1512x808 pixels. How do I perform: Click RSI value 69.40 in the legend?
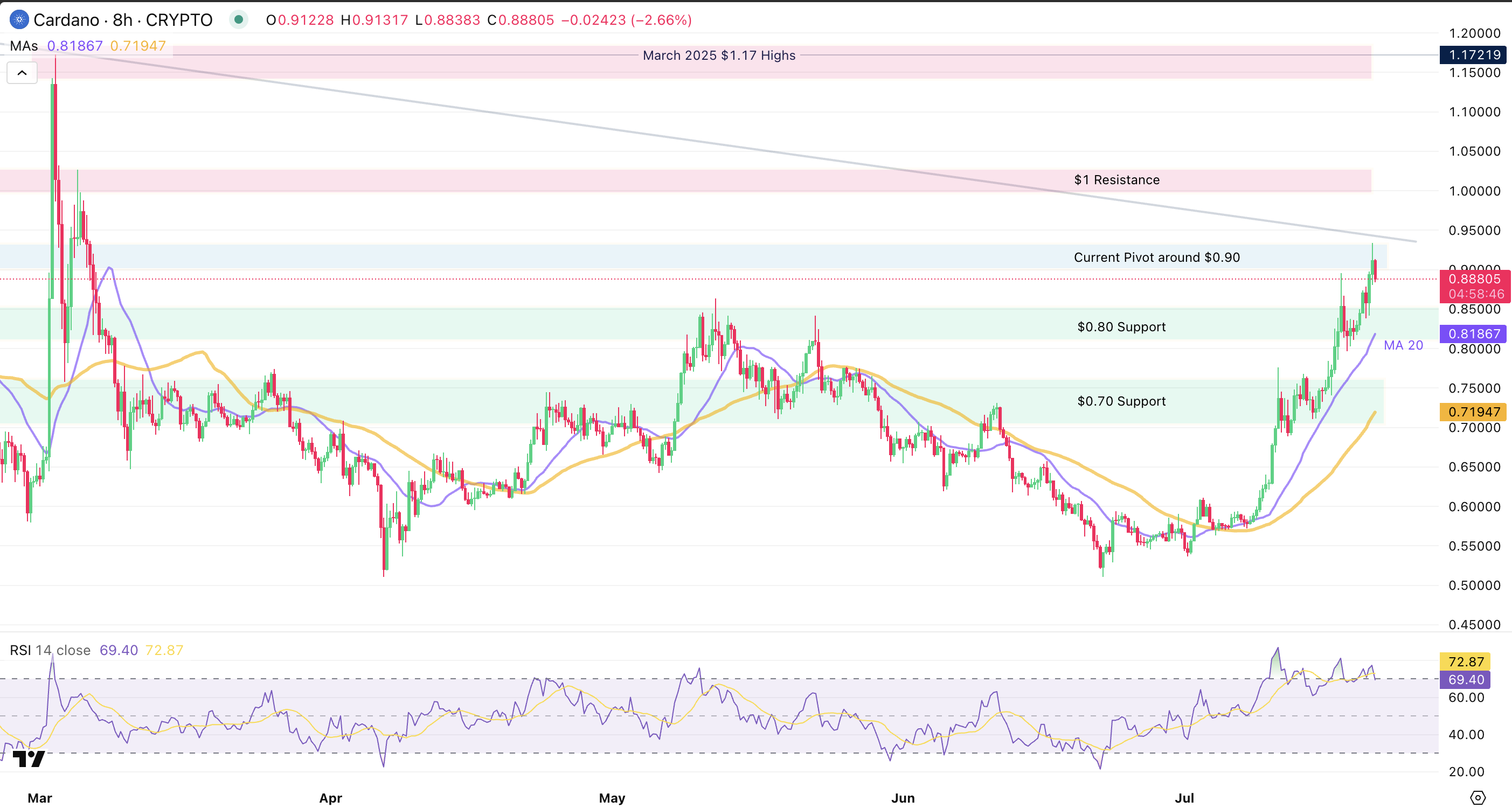[119, 650]
